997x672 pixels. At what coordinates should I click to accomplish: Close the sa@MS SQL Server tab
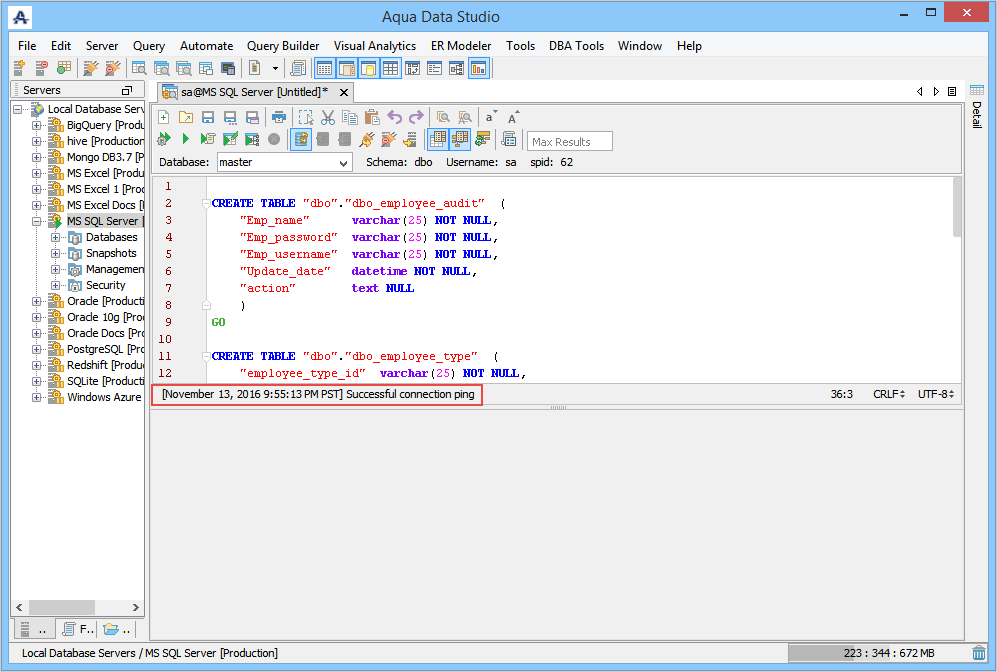344,92
